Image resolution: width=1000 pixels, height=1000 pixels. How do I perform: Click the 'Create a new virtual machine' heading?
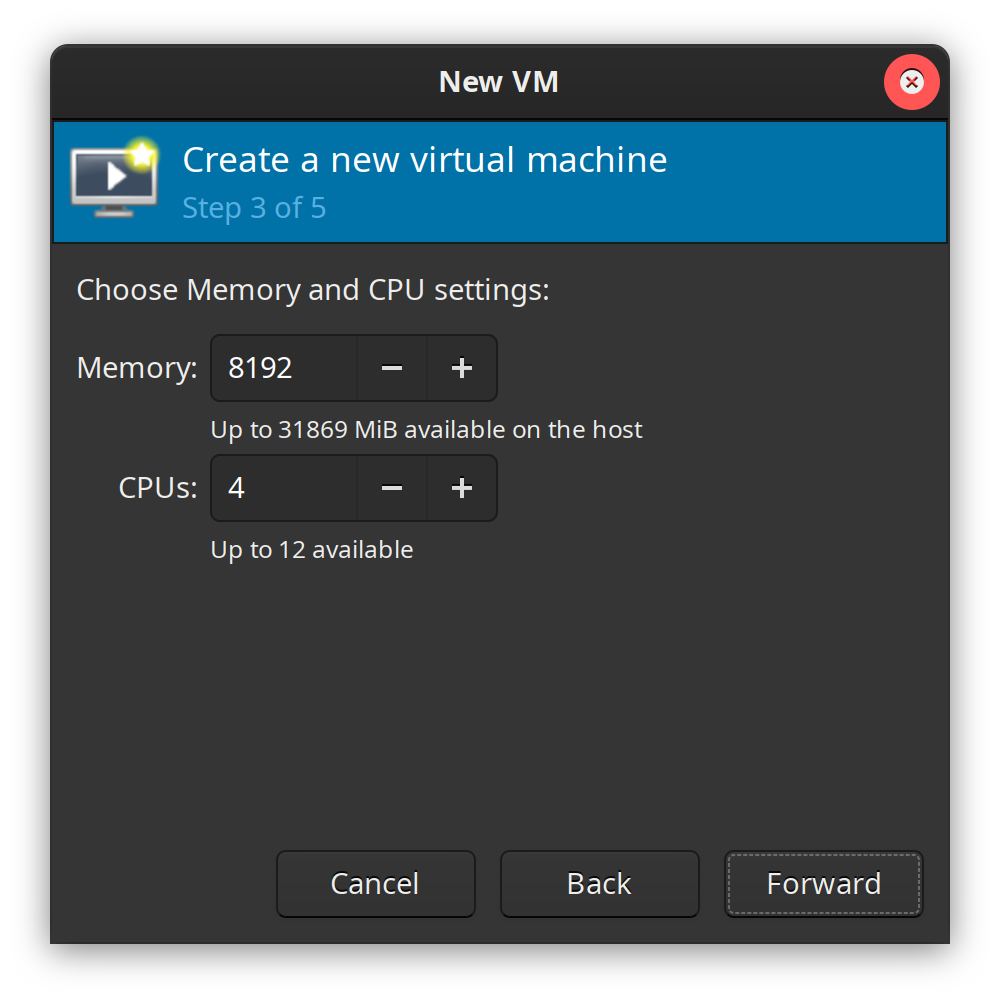pyautogui.click(x=424, y=160)
